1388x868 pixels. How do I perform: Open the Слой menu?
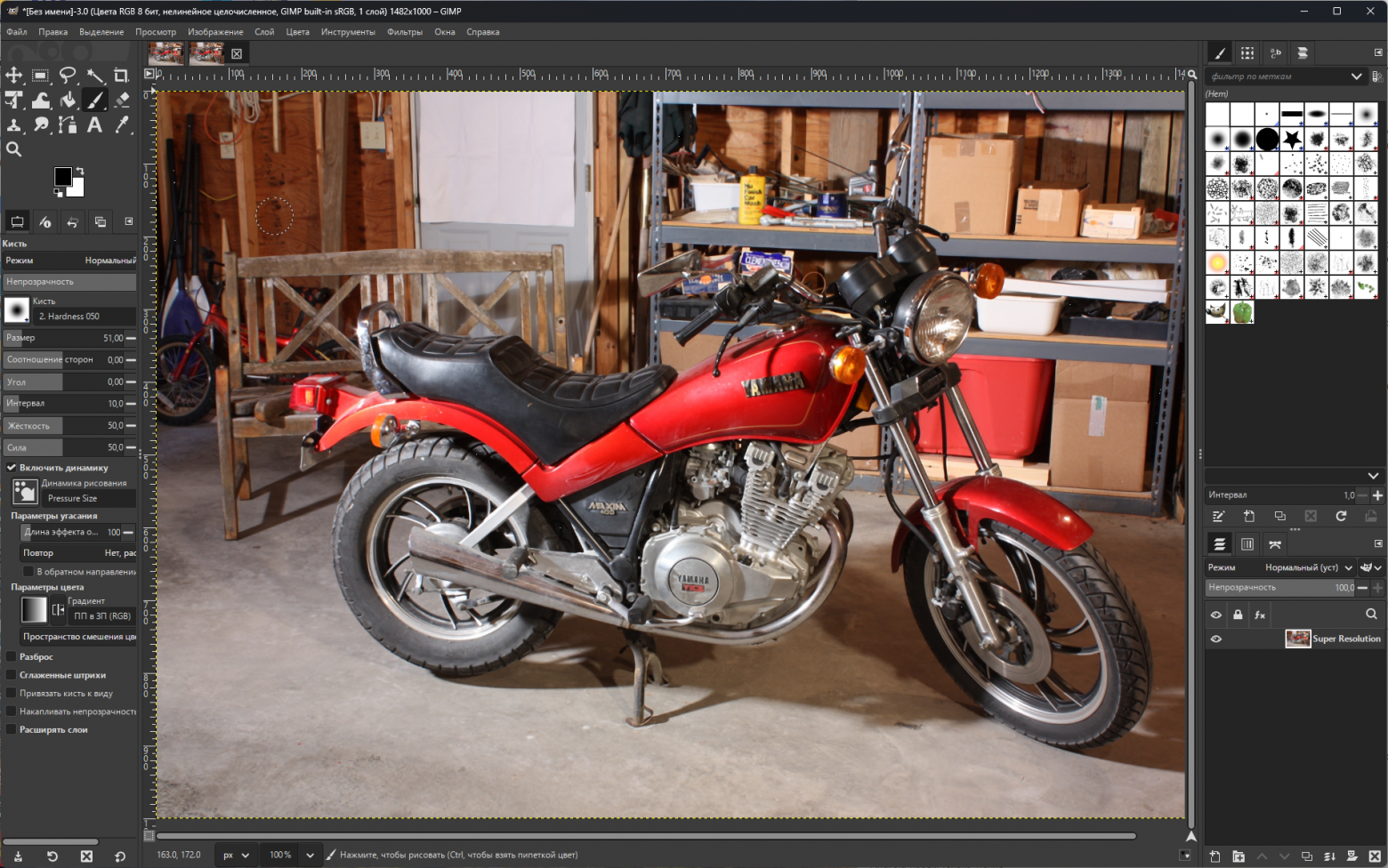click(x=264, y=32)
